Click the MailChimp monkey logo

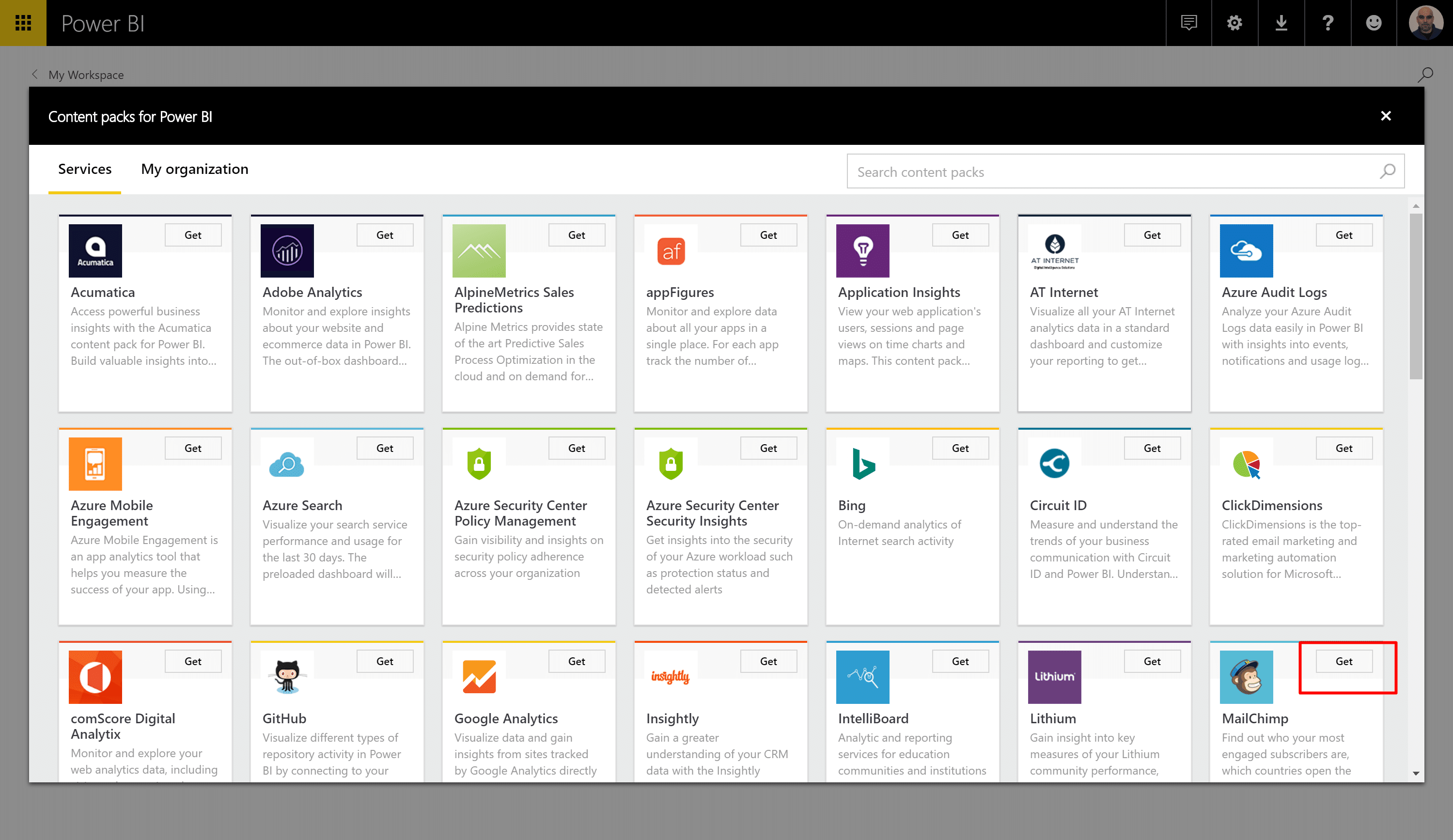pyautogui.click(x=1246, y=677)
